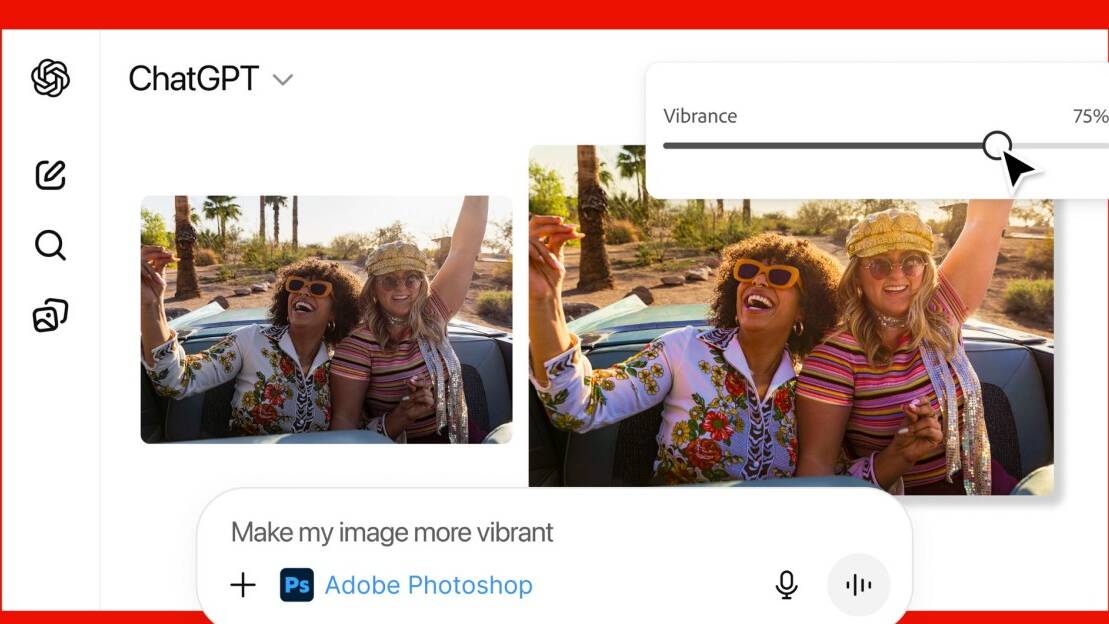The image size is (1109, 624).
Task: Click the 75% vibrance value
Action: tap(1090, 116)
